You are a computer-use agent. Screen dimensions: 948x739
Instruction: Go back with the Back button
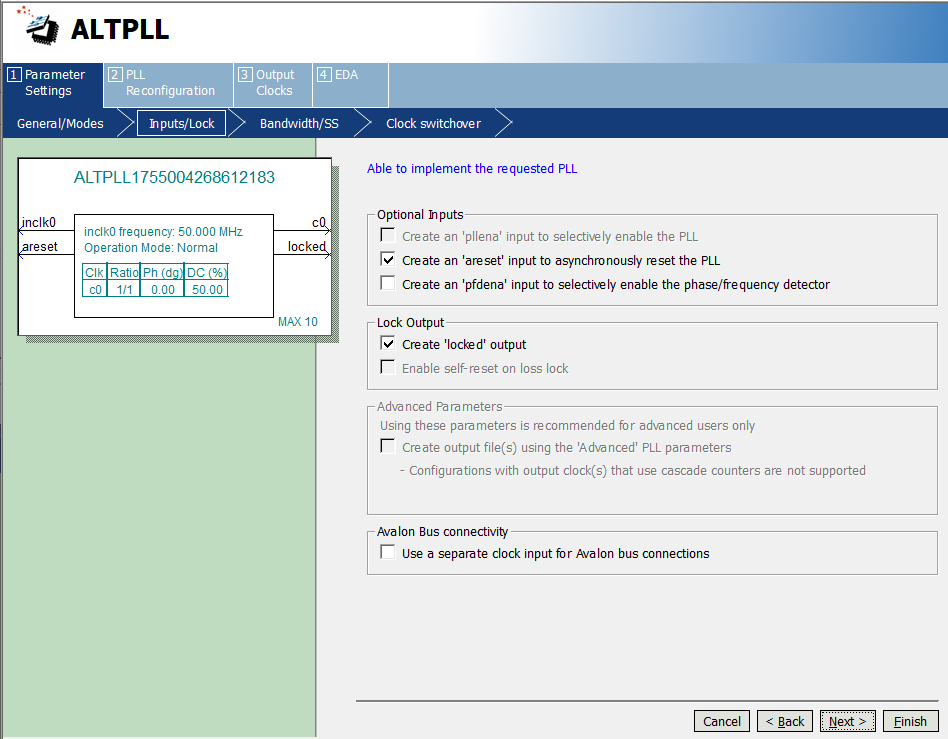tap(785, 721)
